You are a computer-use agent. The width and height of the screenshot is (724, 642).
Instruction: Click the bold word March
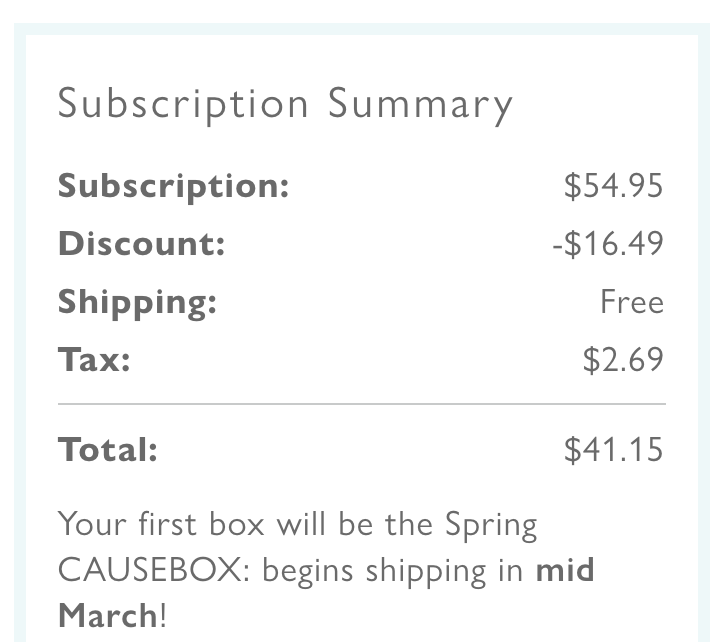click(108, 615)
